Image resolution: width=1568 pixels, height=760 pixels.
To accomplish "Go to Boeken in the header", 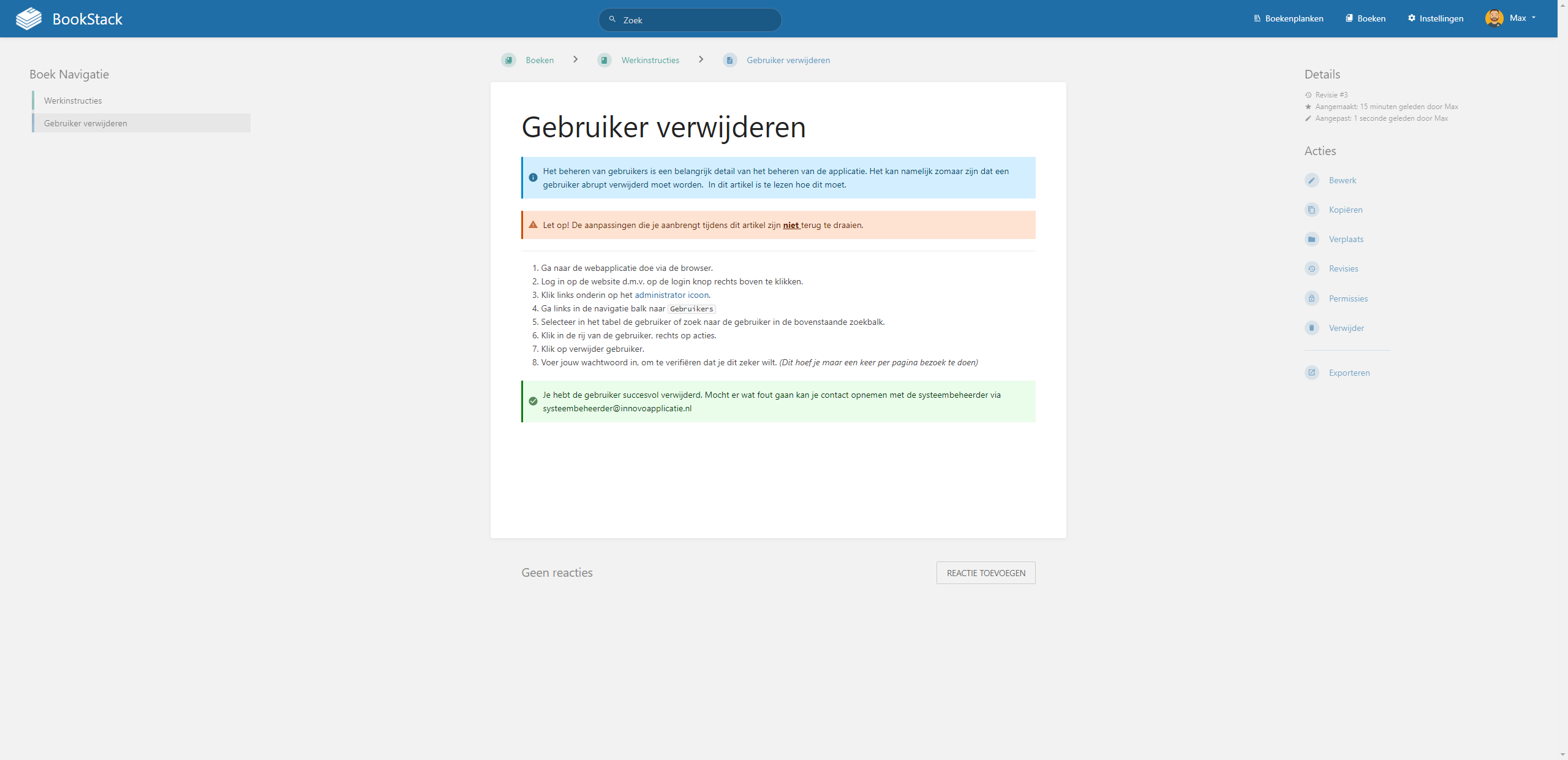I will [x=1365, y=18].
